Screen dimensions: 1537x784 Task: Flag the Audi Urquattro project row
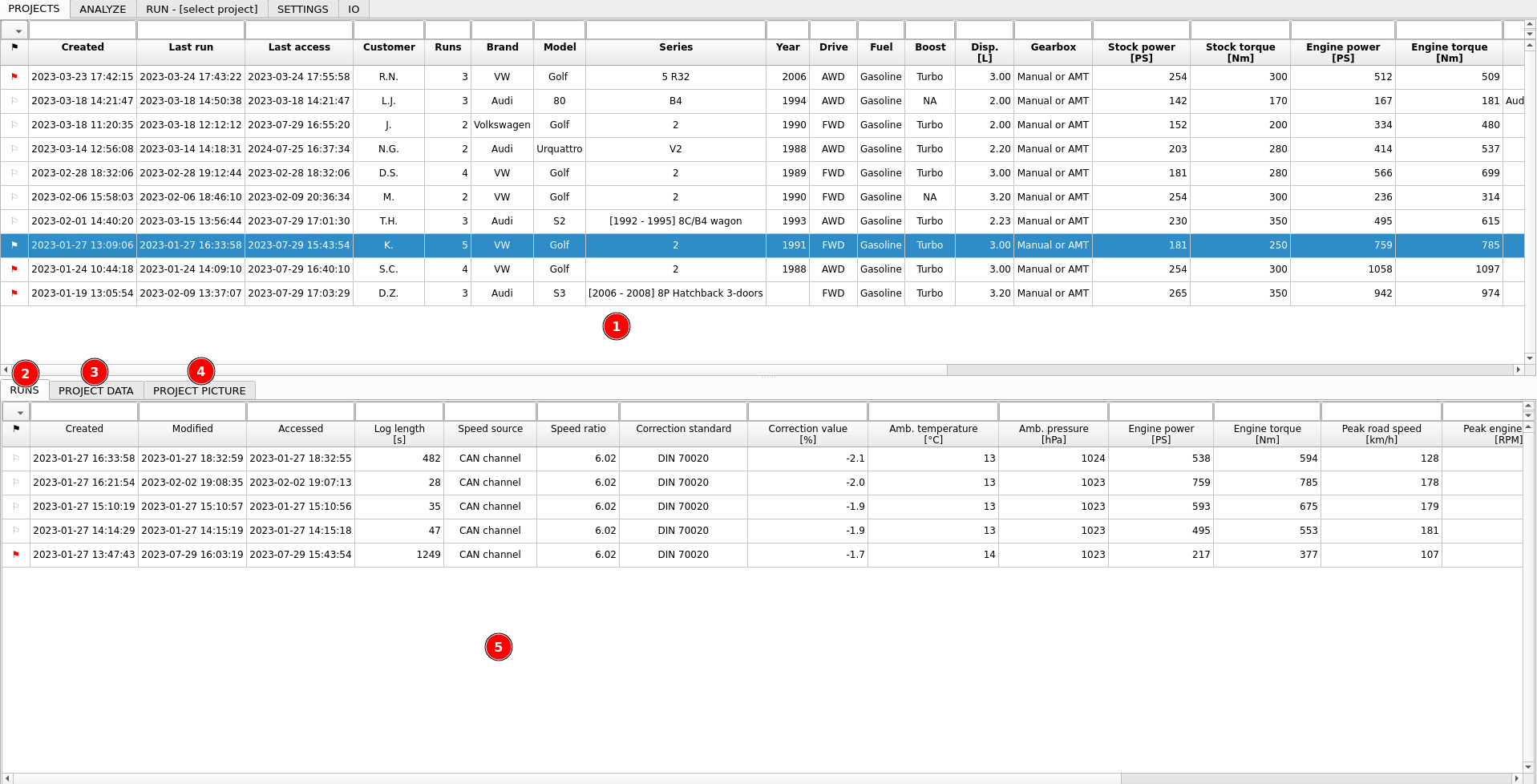pyautogui.click(x=15, y=149)
